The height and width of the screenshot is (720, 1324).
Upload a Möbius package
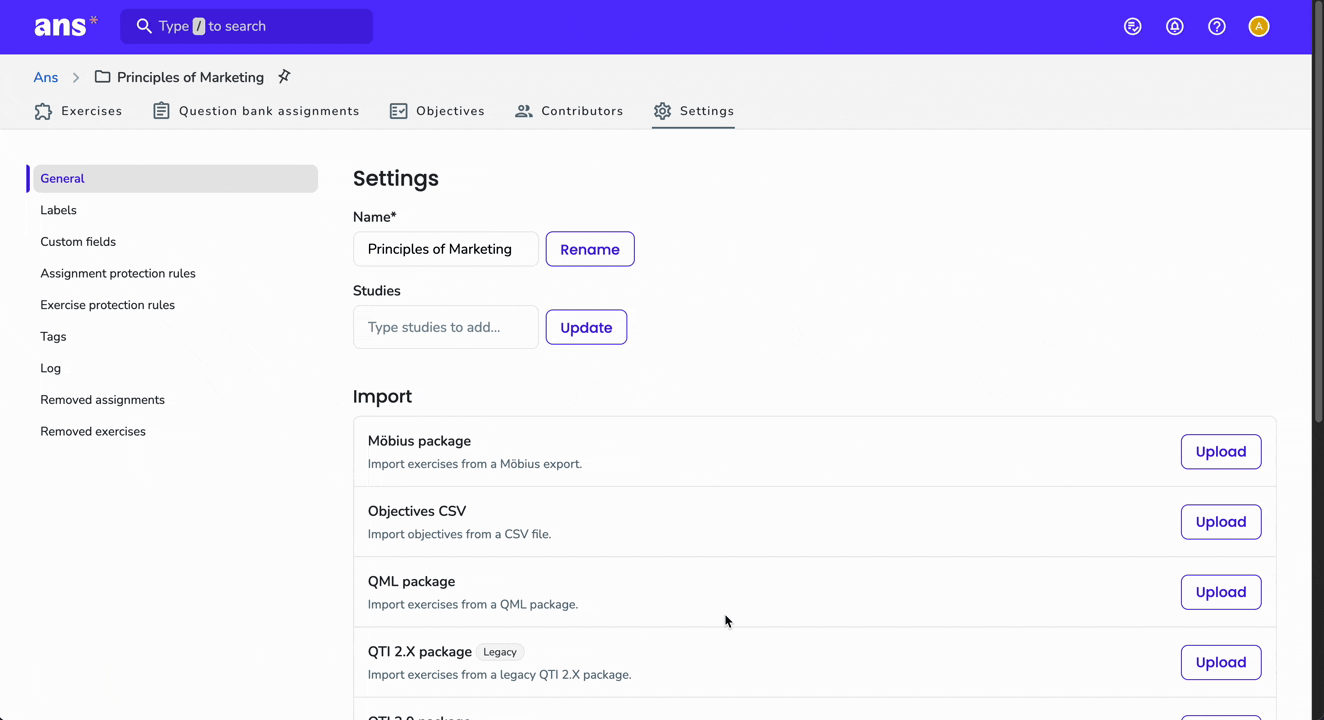(1221, 452)
